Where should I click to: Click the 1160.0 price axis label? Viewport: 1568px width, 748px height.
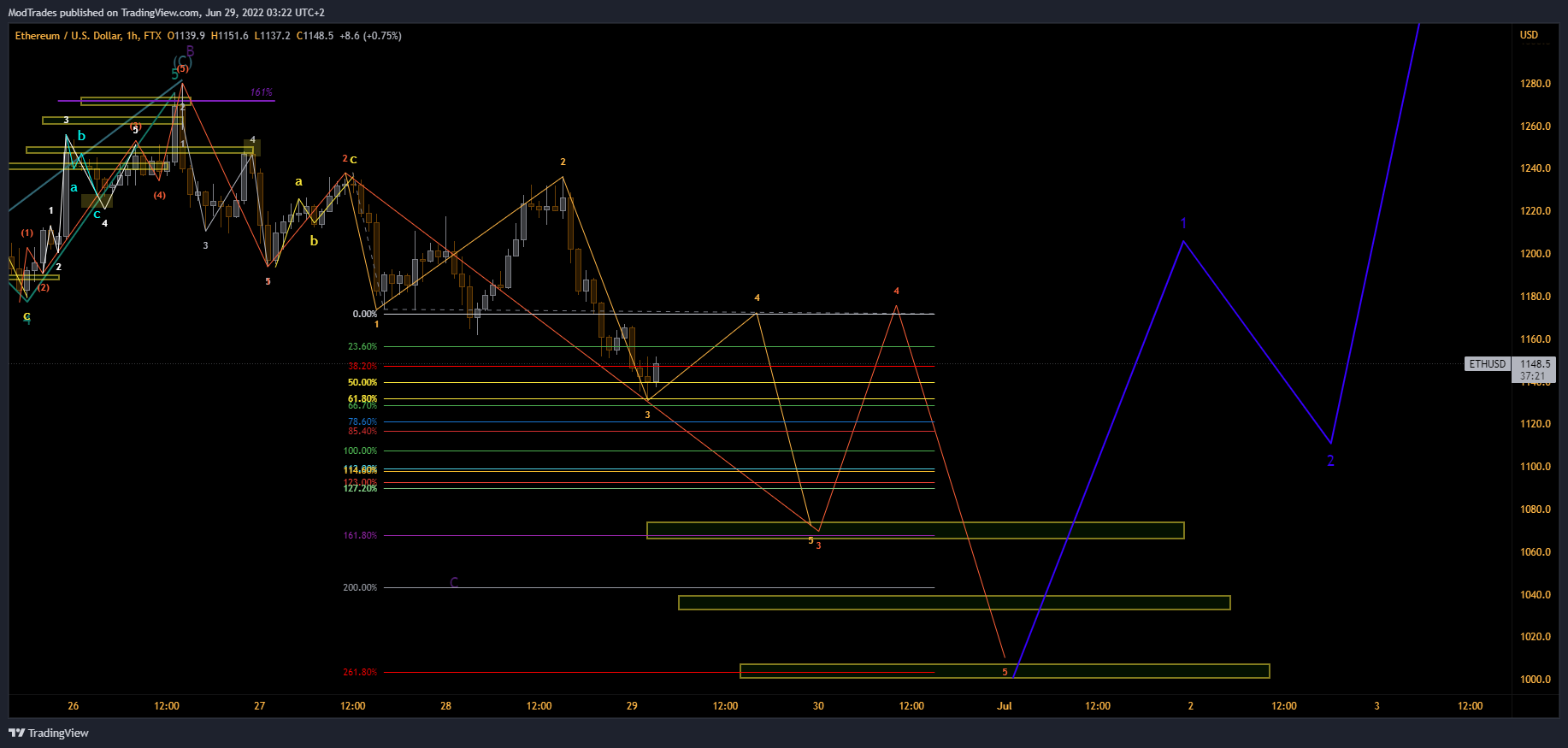coord(1536,339)
